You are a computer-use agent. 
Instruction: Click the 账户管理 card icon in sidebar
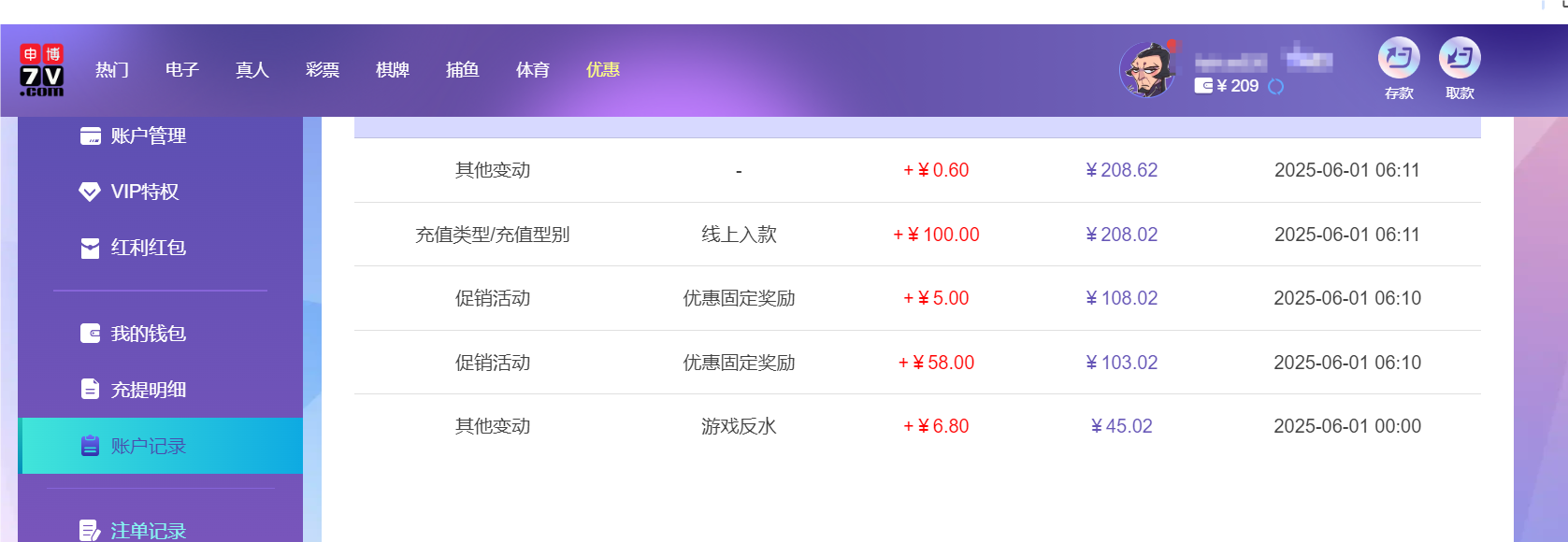pyautogui.click(x=90, y=135)
